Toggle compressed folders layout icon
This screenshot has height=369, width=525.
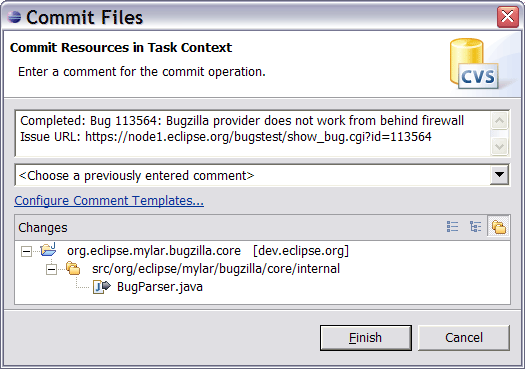pos(499,227)
